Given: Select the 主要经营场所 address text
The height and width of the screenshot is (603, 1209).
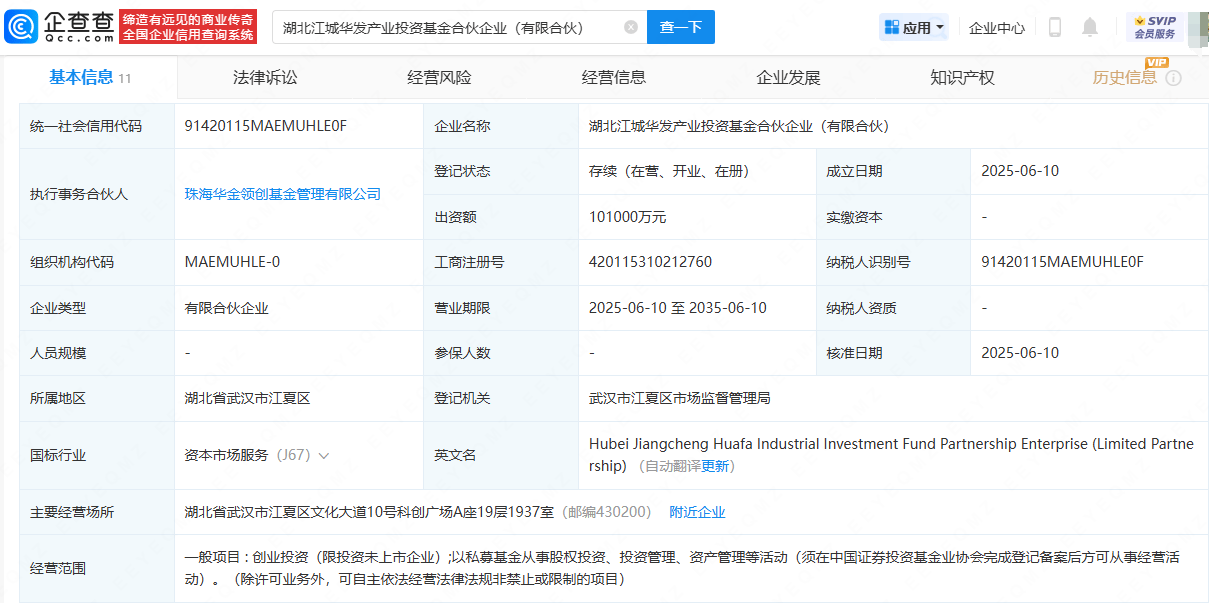Looking at the screenshot, I should click(369, 512).
